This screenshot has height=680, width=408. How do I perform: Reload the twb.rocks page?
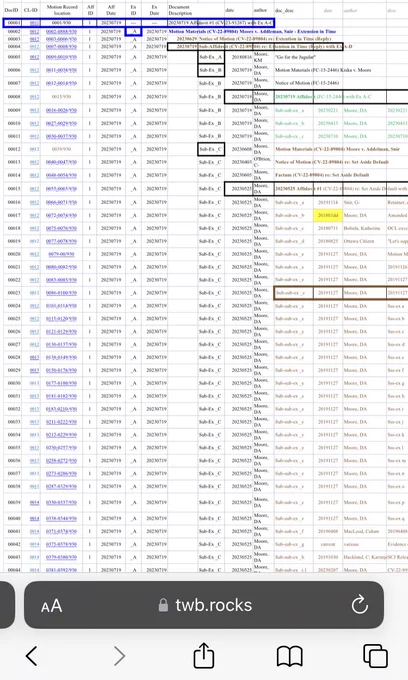point(359,605)
